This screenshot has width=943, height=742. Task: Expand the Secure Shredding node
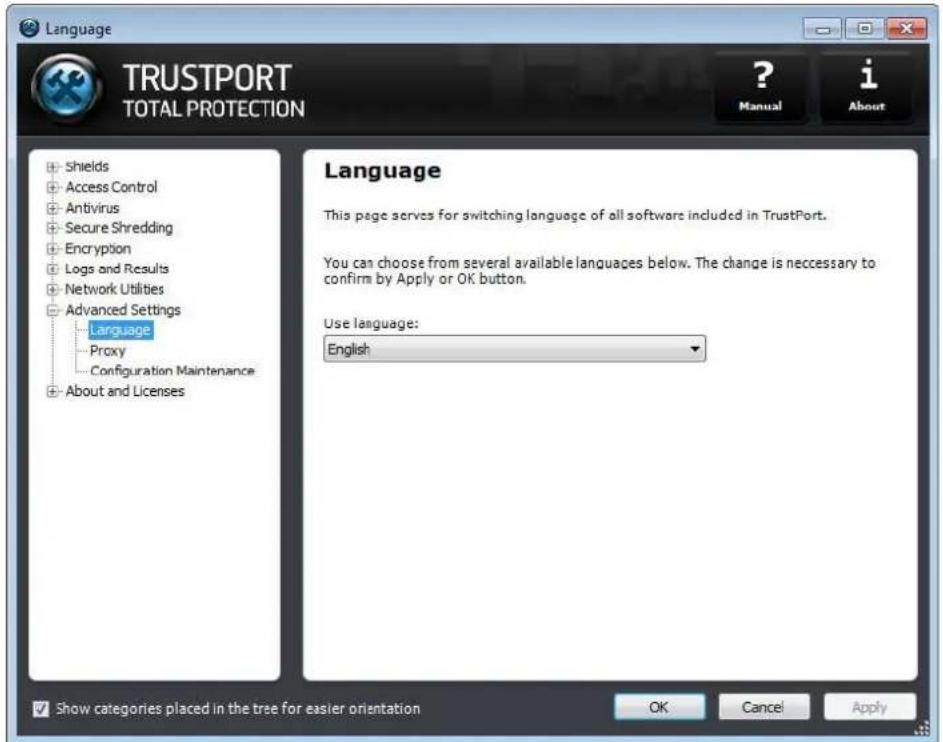52,228
